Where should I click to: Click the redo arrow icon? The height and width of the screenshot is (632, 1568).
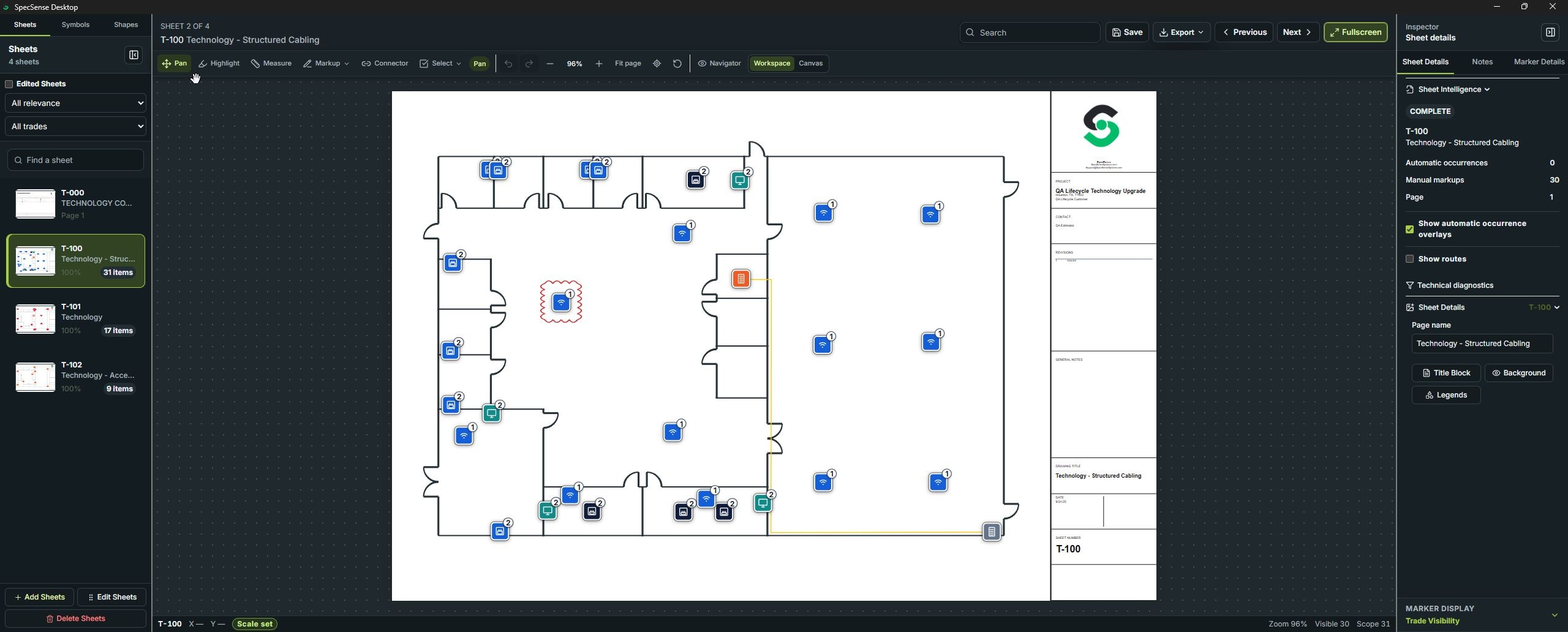[x=529, y=64]
